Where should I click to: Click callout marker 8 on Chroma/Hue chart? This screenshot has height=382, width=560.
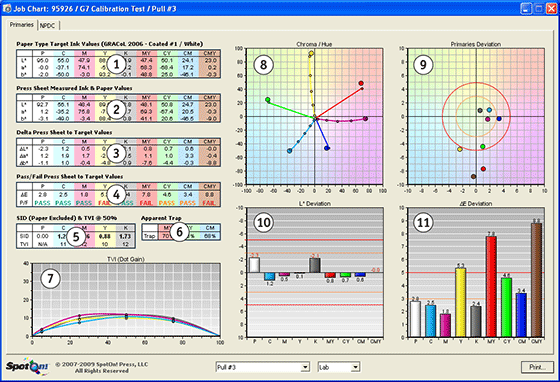264,65
